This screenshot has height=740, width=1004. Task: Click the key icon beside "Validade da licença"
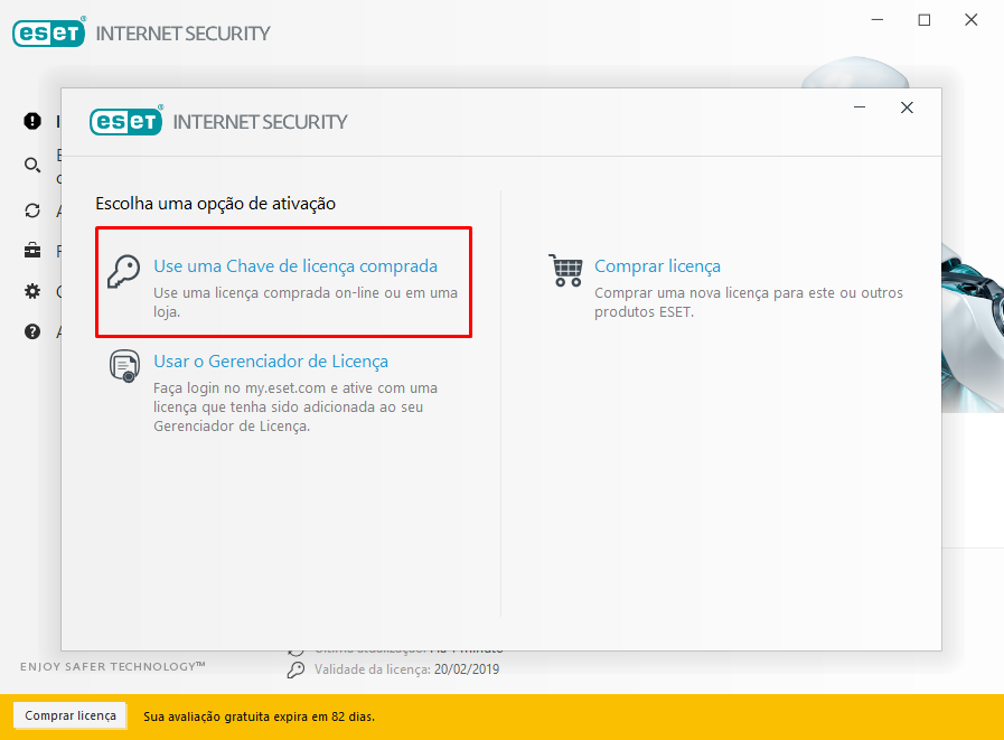tap(296, 670)
